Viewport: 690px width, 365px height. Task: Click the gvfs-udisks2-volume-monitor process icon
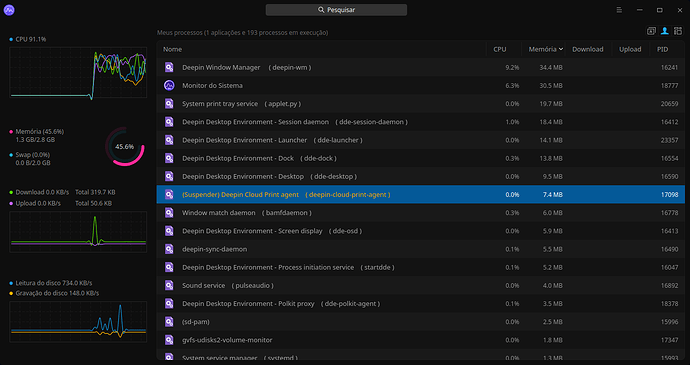pos(169,340)
